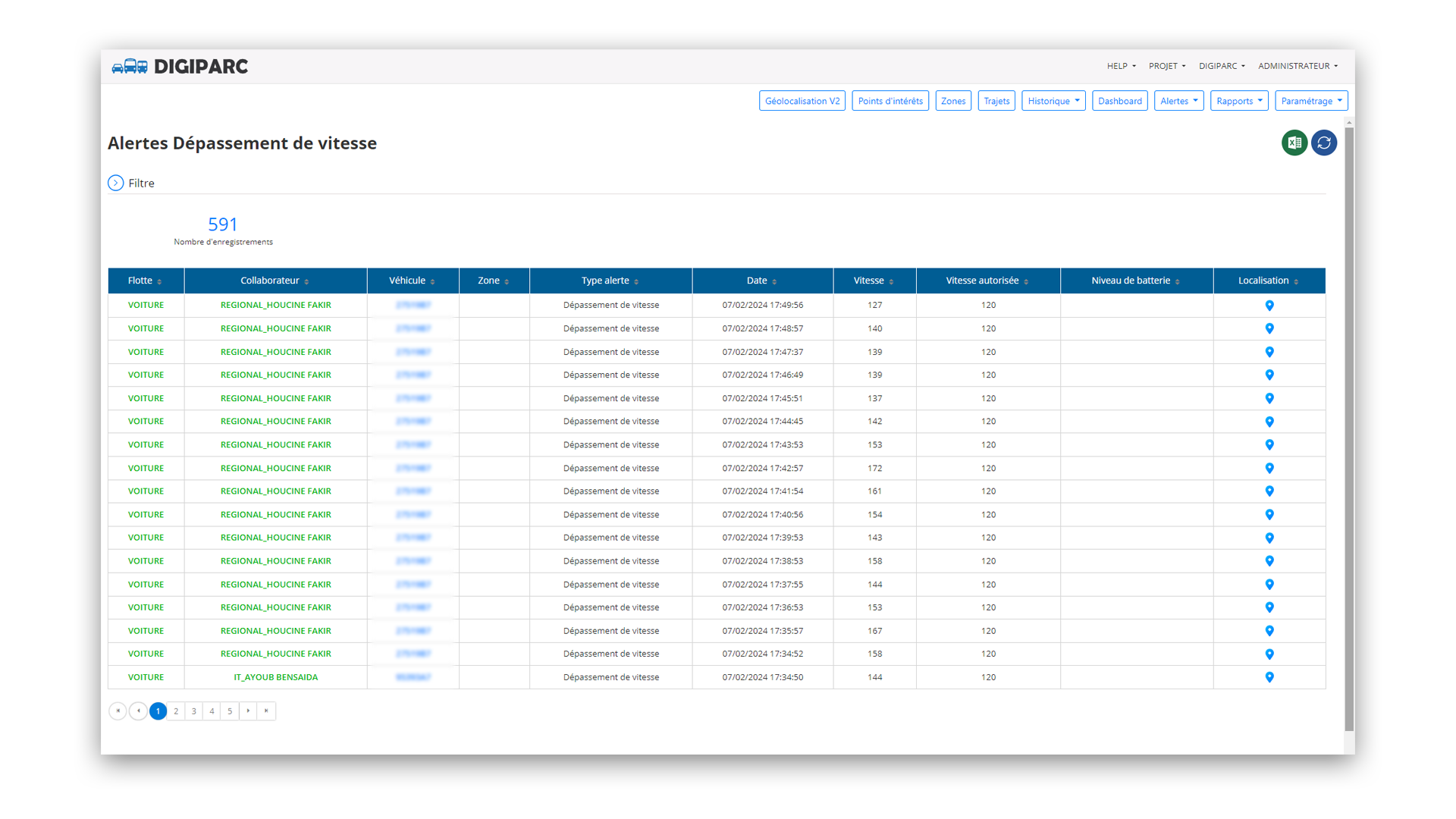Sort table by Date column

coord(762,281)
